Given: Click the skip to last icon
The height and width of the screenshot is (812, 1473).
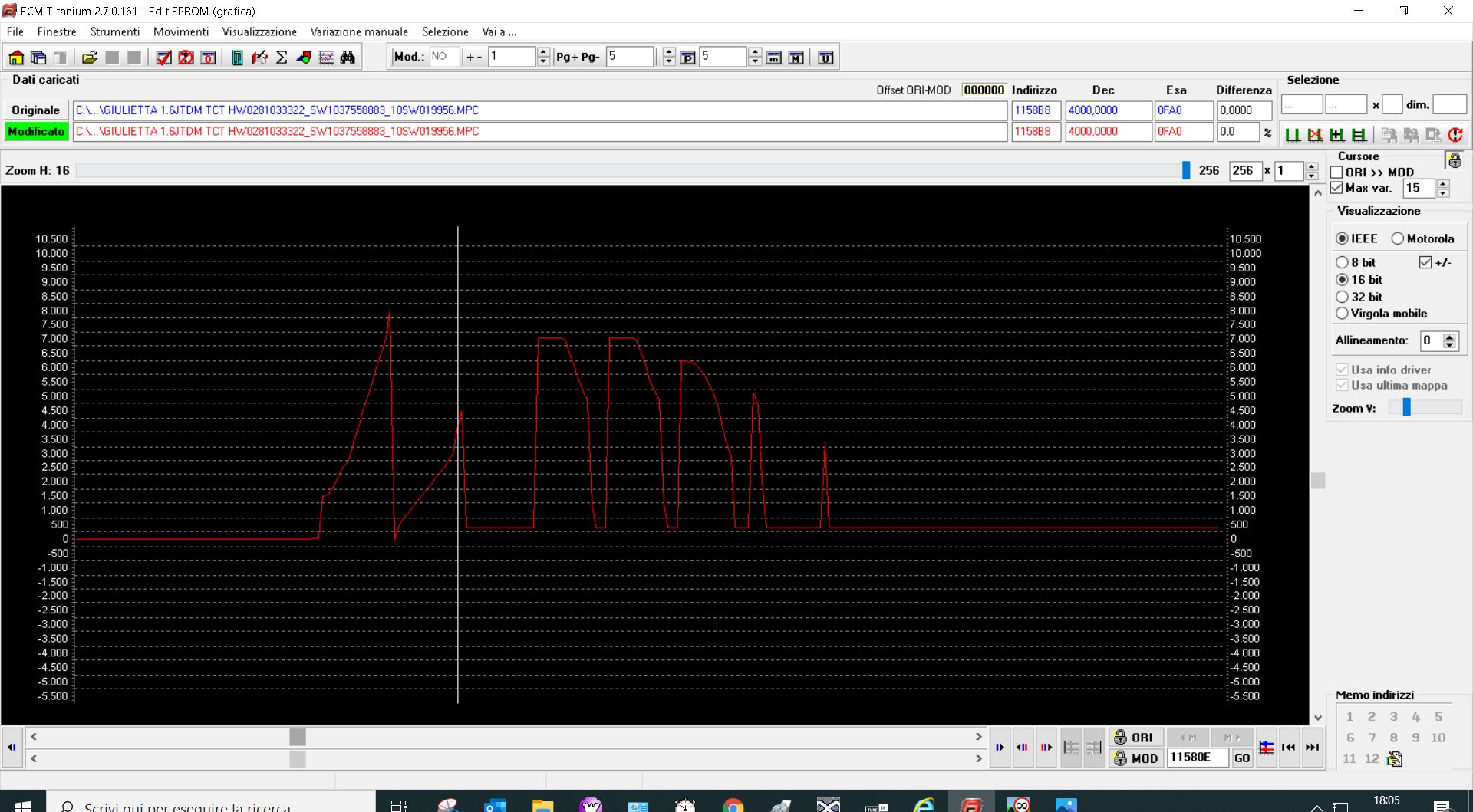Looking at the screenshot, I should (1313, 747).
